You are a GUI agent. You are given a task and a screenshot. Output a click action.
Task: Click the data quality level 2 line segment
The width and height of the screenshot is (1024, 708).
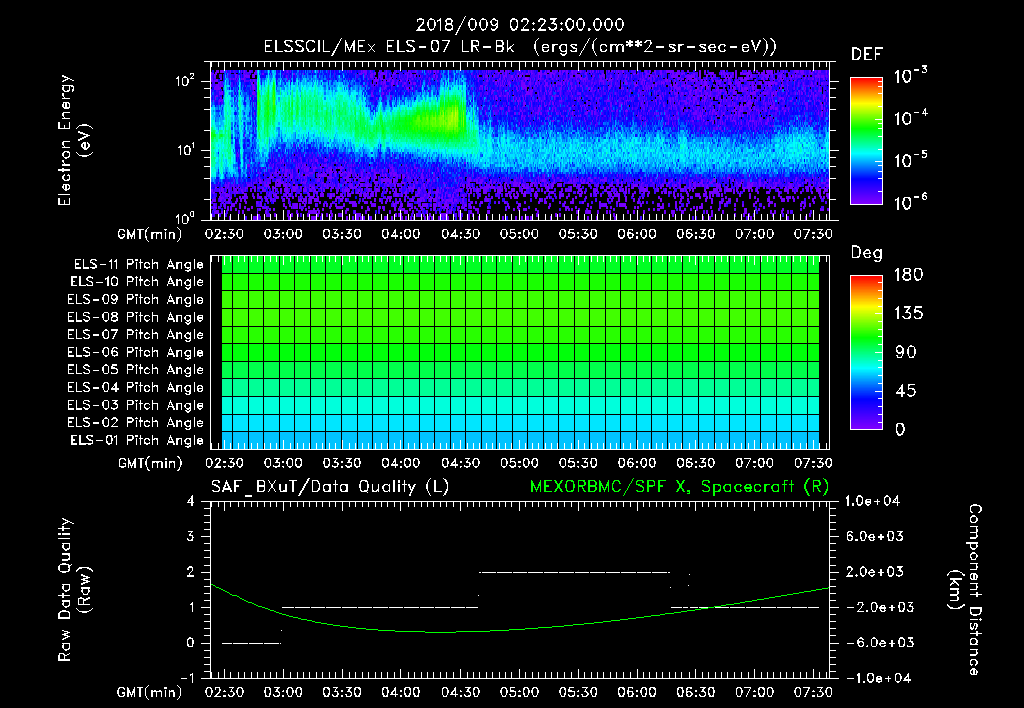coord(575,572)
